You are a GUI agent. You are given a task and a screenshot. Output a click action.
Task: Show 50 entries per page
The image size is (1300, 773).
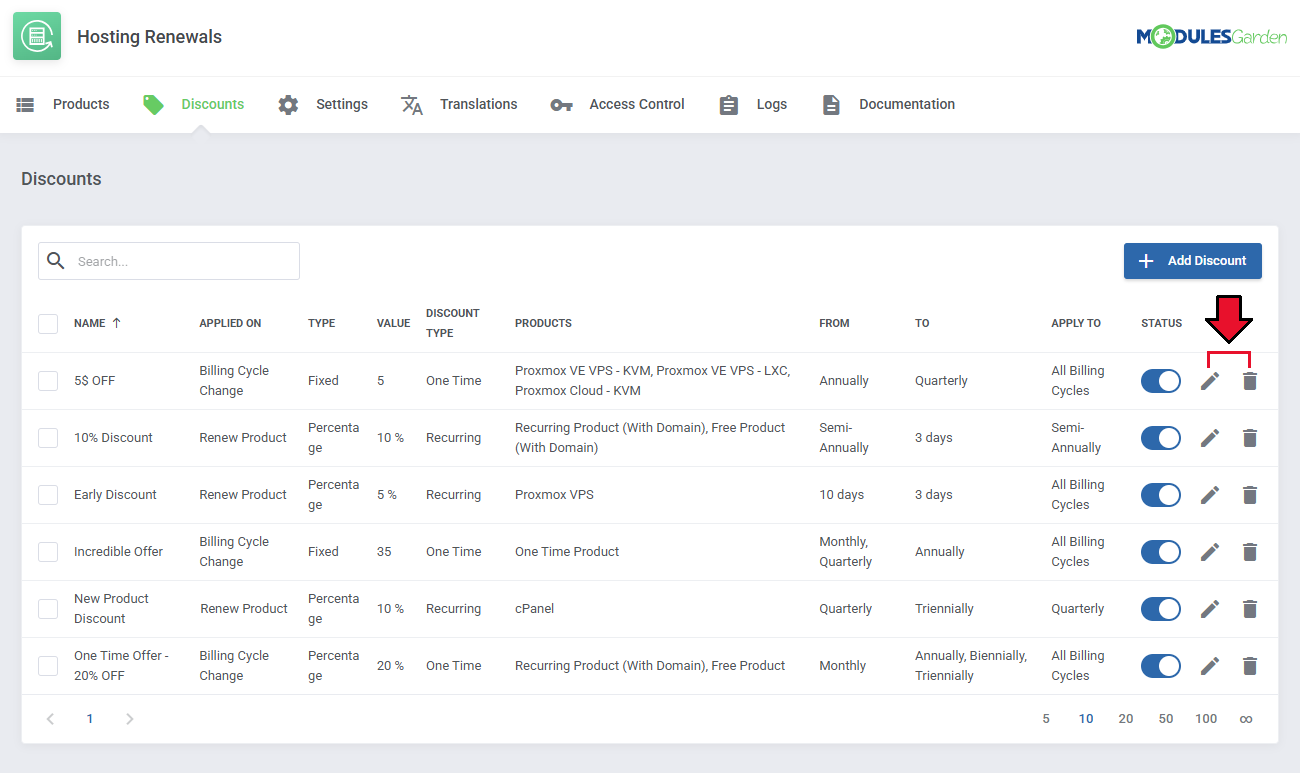[x=1166, y=719]
